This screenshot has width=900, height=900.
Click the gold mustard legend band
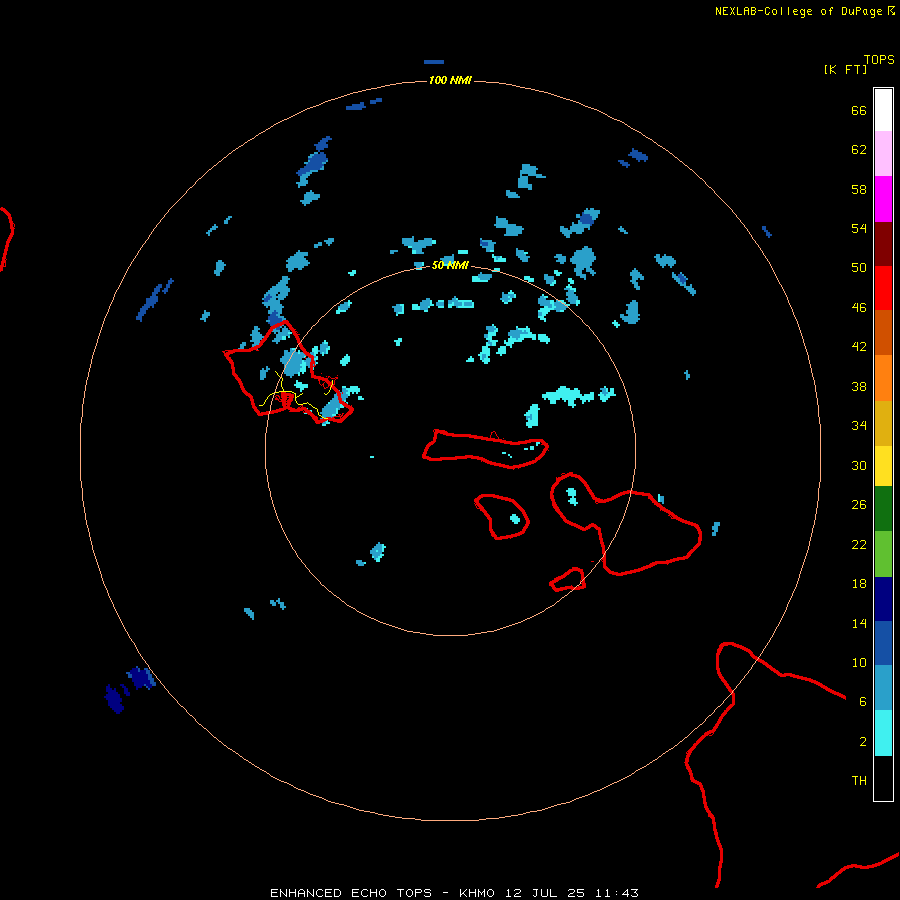pos(883,423)
